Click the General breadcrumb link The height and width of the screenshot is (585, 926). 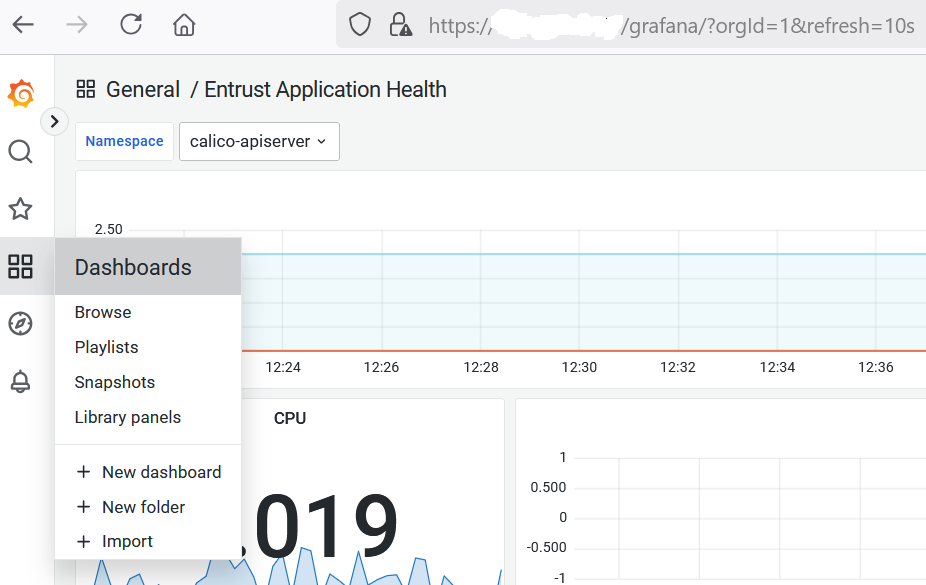pyautogui.click(x=143, y=90)
